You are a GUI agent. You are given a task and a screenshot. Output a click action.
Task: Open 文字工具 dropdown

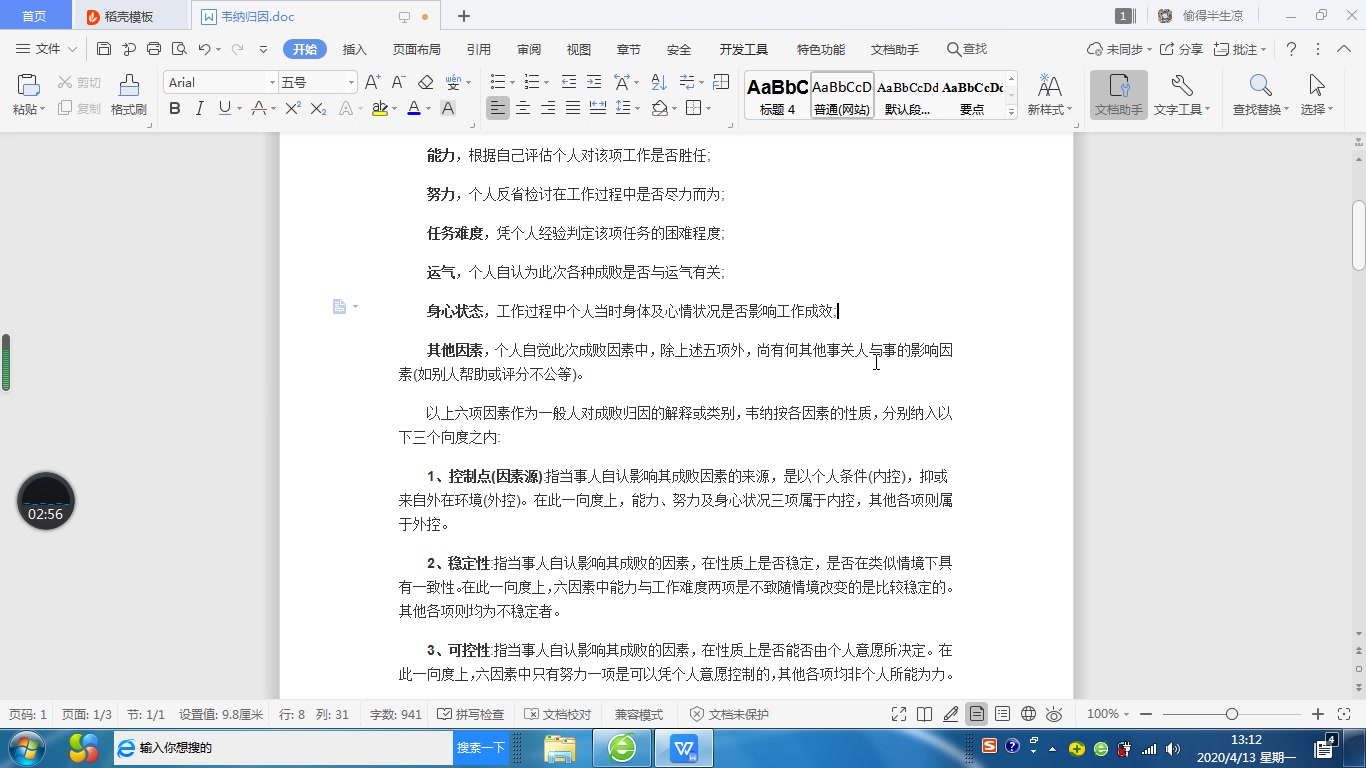(1182, 109)
